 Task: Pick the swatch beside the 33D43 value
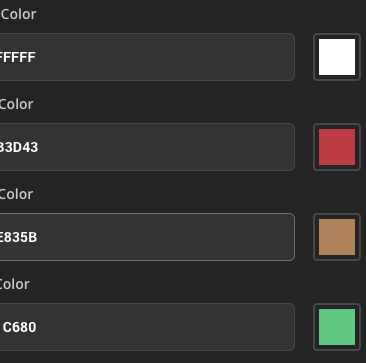click(x=337, y=147)
